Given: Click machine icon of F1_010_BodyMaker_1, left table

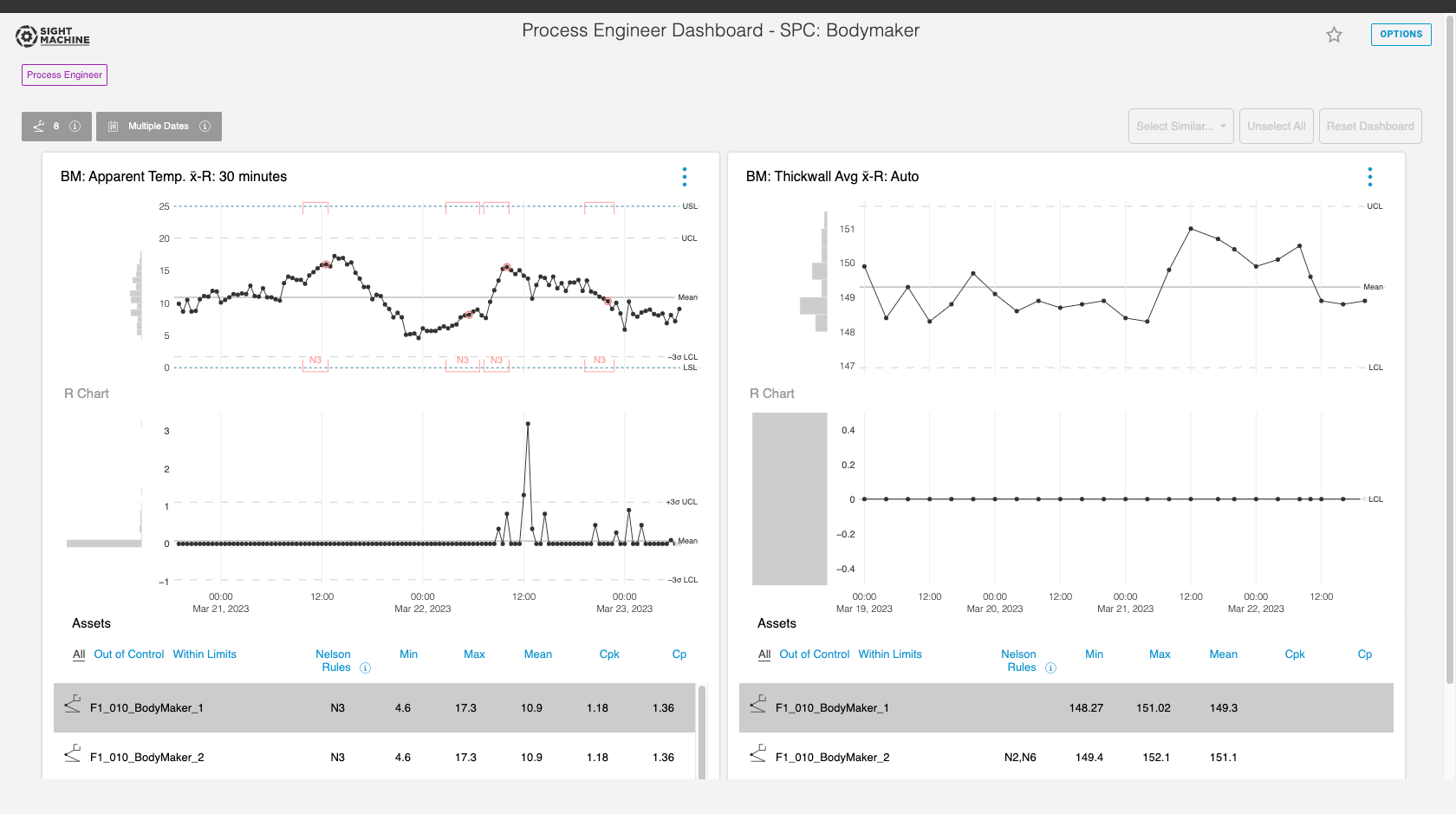Looking at the screenshot, I should (x=73, y=704).
